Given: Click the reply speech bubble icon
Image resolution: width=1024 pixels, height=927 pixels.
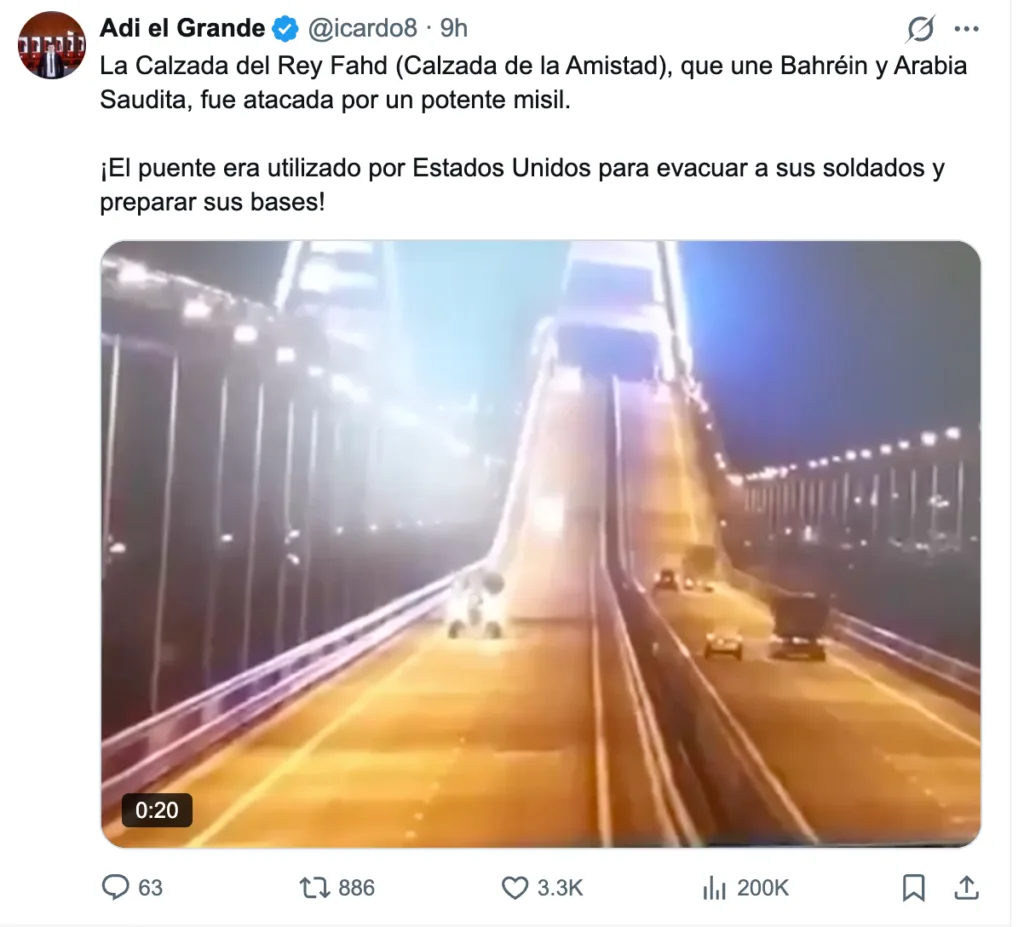Looking at the screenshot, I should [116, 887].
